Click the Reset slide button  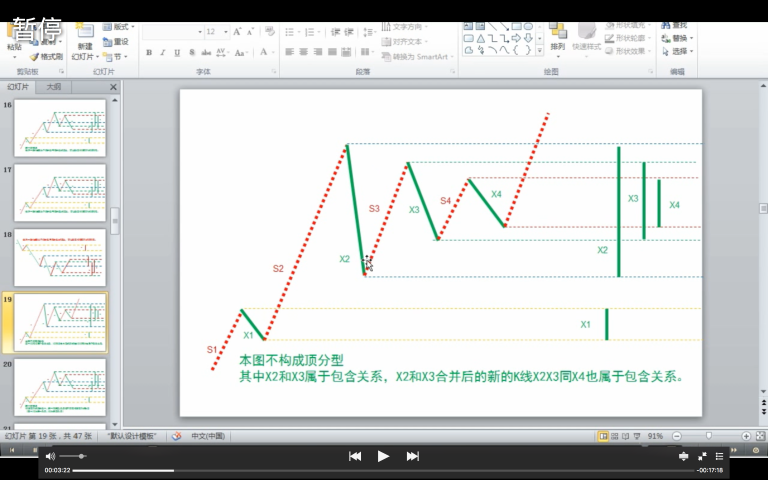(117, 42)
